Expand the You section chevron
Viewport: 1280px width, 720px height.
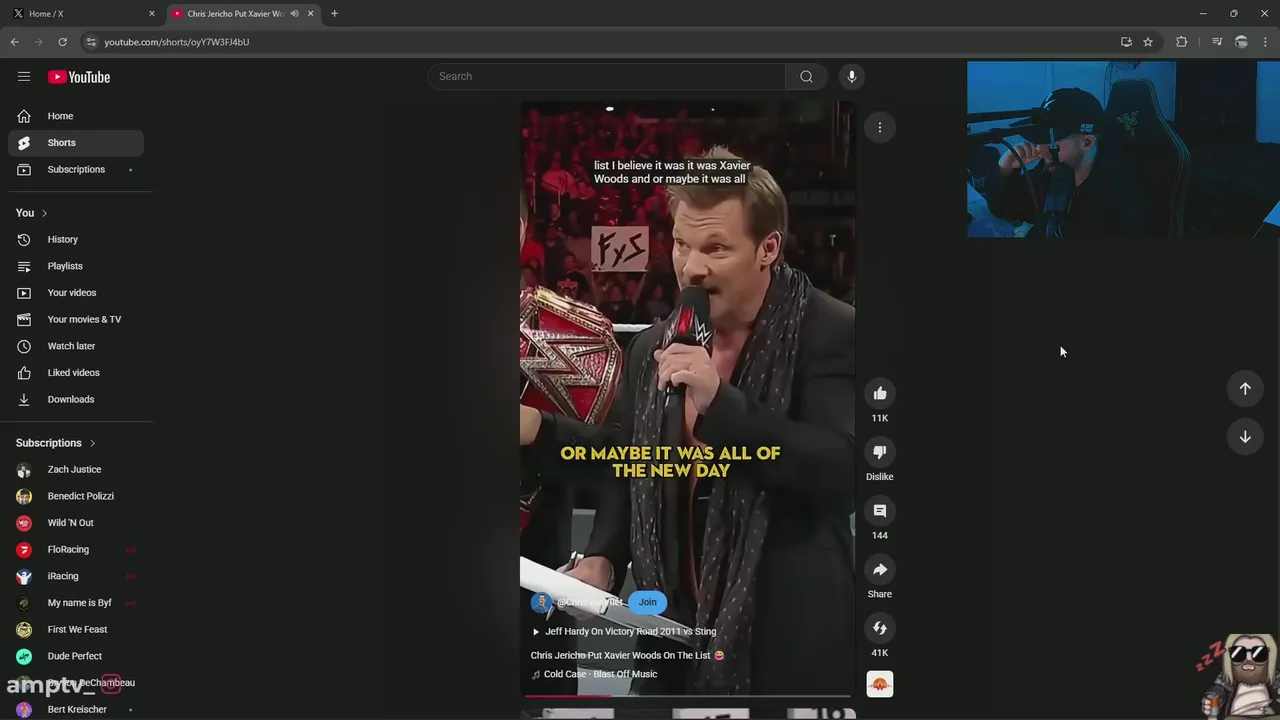tap(44, 213)
